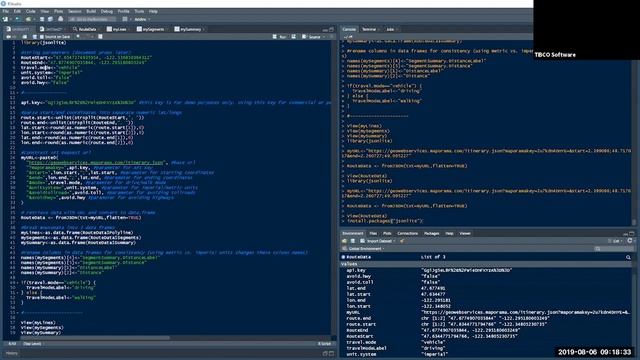The width and height of the screenshot is (640, 360).
Task: Click the console input line install.packages
Action: [x=384, y=221]
